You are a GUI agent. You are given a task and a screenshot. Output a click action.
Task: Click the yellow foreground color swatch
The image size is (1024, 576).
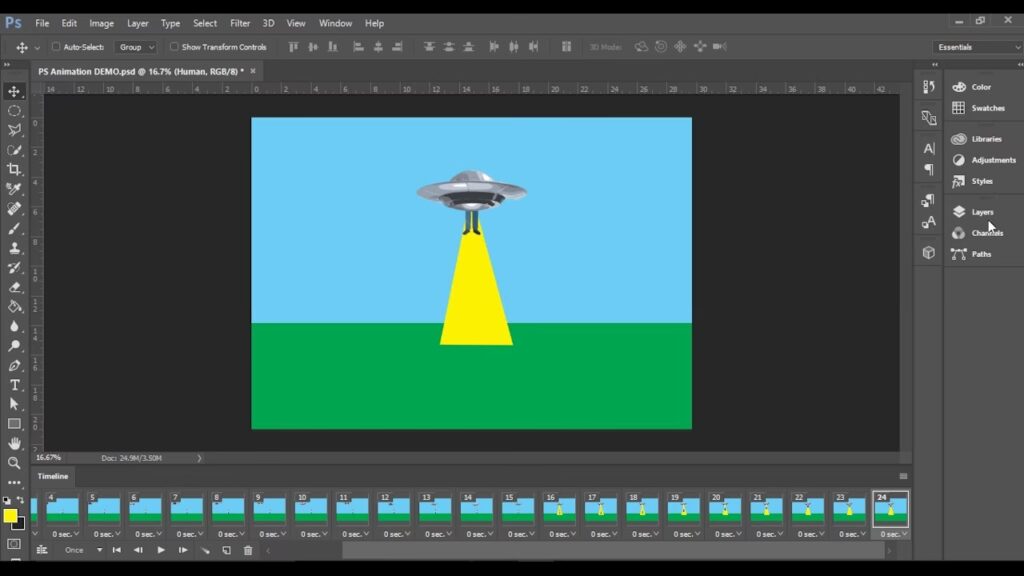(10, 516)
